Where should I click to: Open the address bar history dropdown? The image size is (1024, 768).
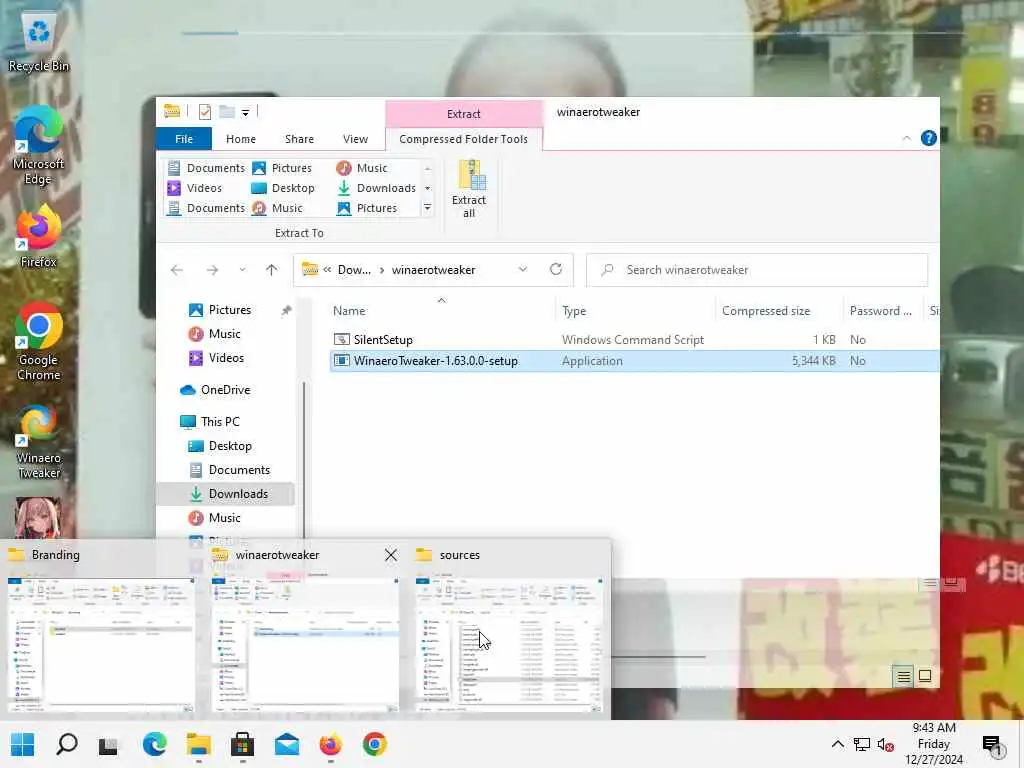pyautogui.click(x=522, y=270)
